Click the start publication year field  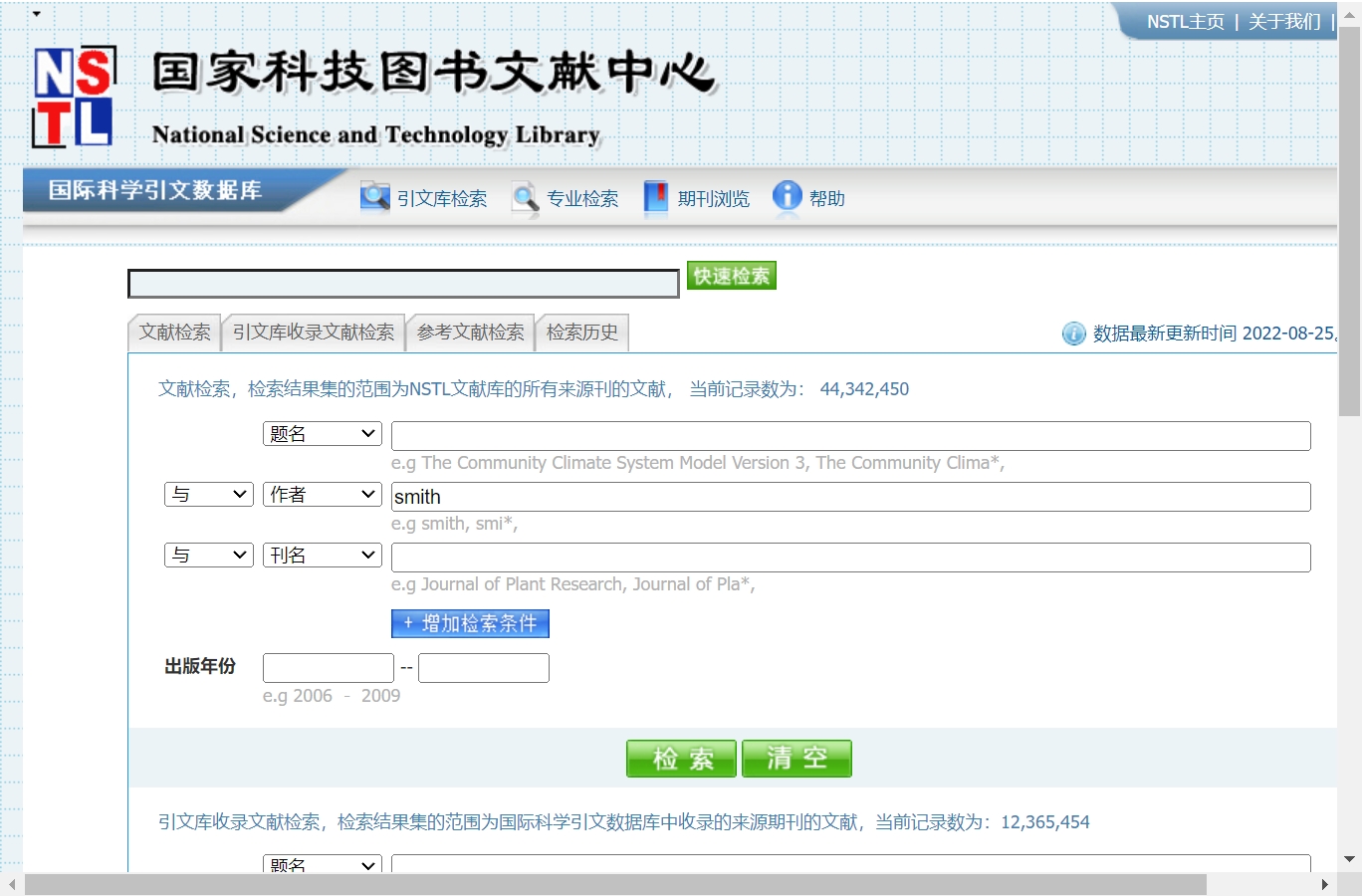[x=329, y=668]
